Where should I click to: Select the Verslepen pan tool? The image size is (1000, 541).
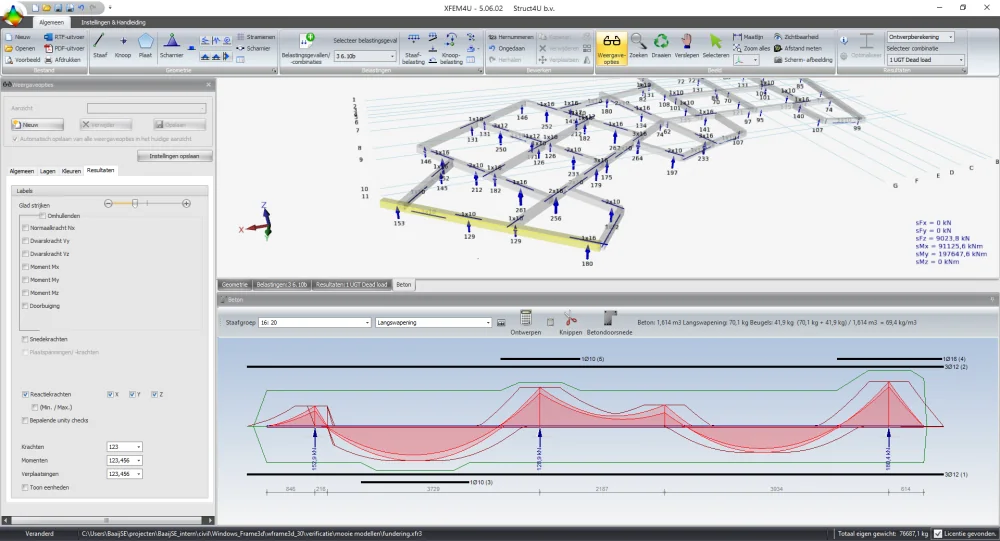686,46
